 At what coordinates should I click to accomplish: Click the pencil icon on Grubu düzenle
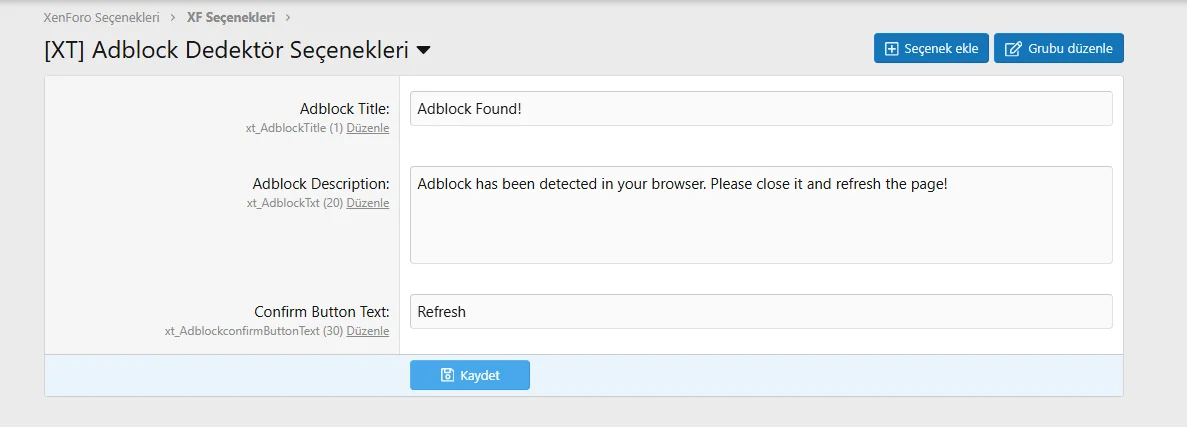coord(1013,49)
